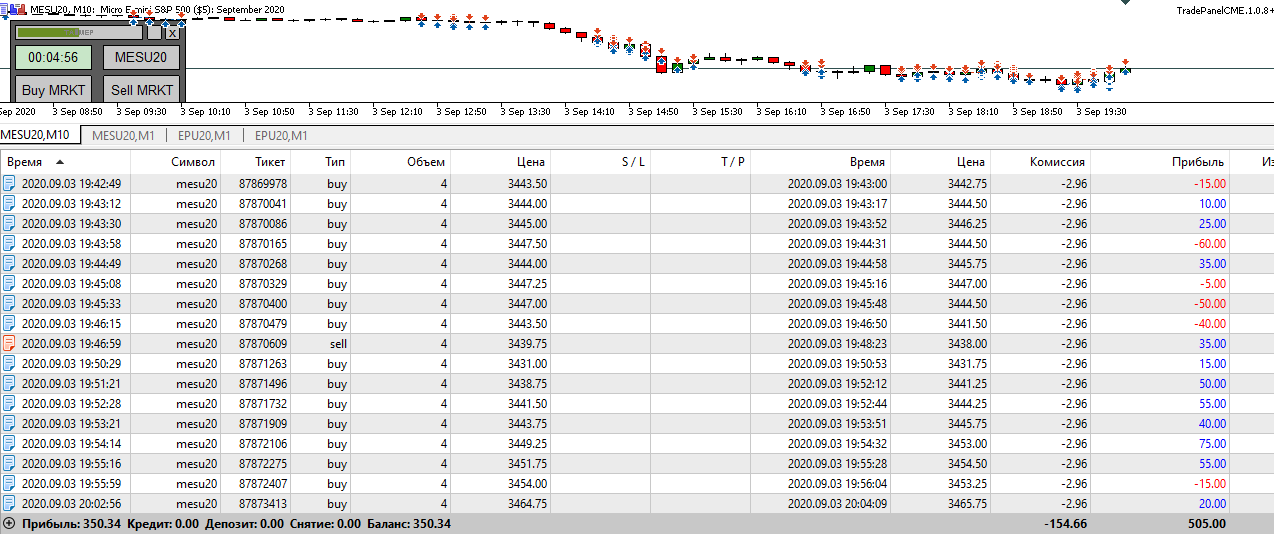
Task: Sort by the Комиссия column header
Action: click(x=1057, y=161)
